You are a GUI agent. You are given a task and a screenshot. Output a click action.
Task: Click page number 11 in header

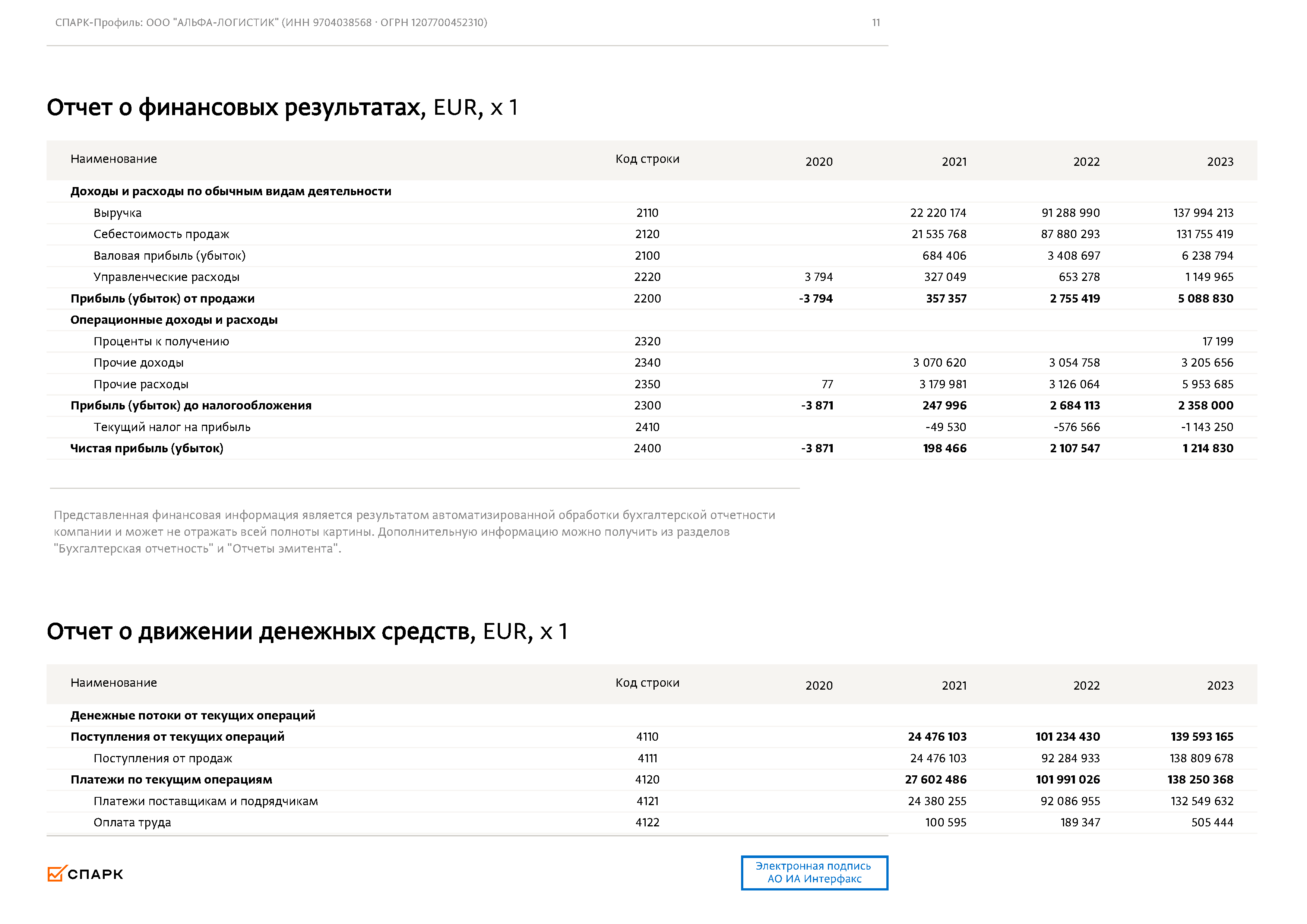coord(876,23)
